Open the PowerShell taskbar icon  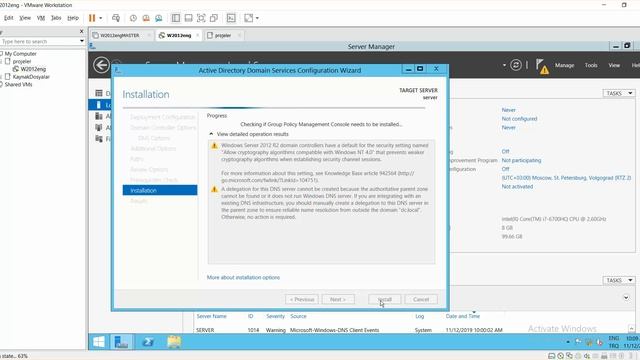148,342
